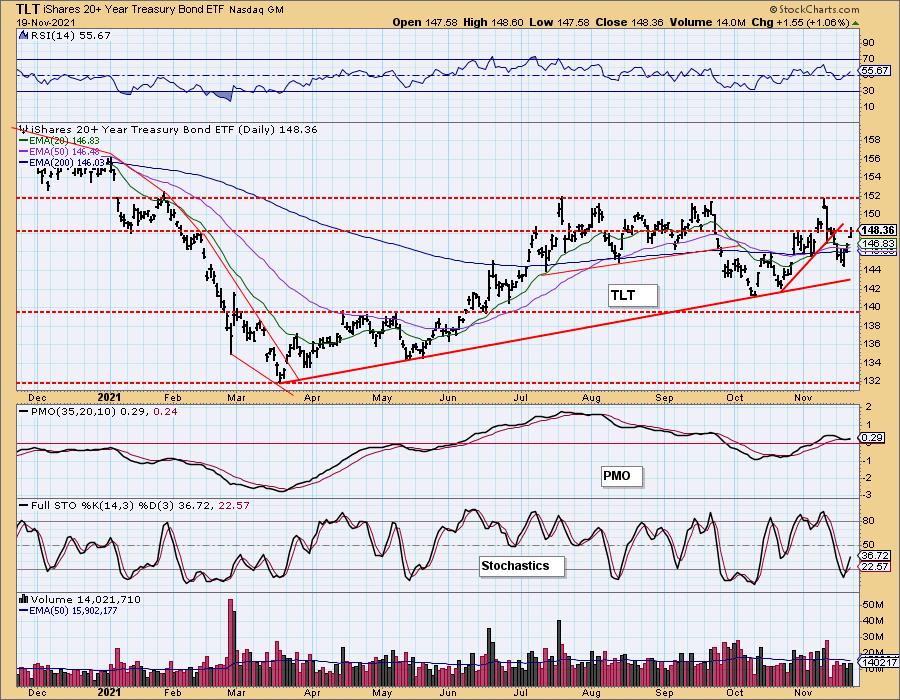
Task: Click the Stochastics annotation box
Action: click(x=521, y=566)
